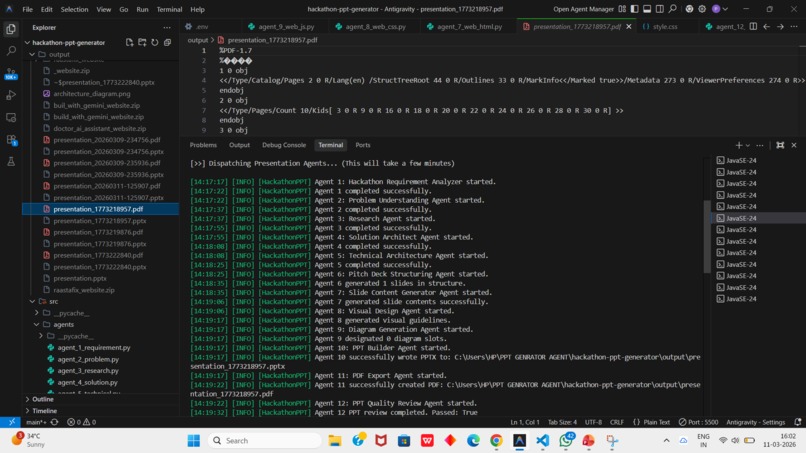Select raastafix_website.zip file
Viewport: 806px width, 453px height.
(84, 290)
